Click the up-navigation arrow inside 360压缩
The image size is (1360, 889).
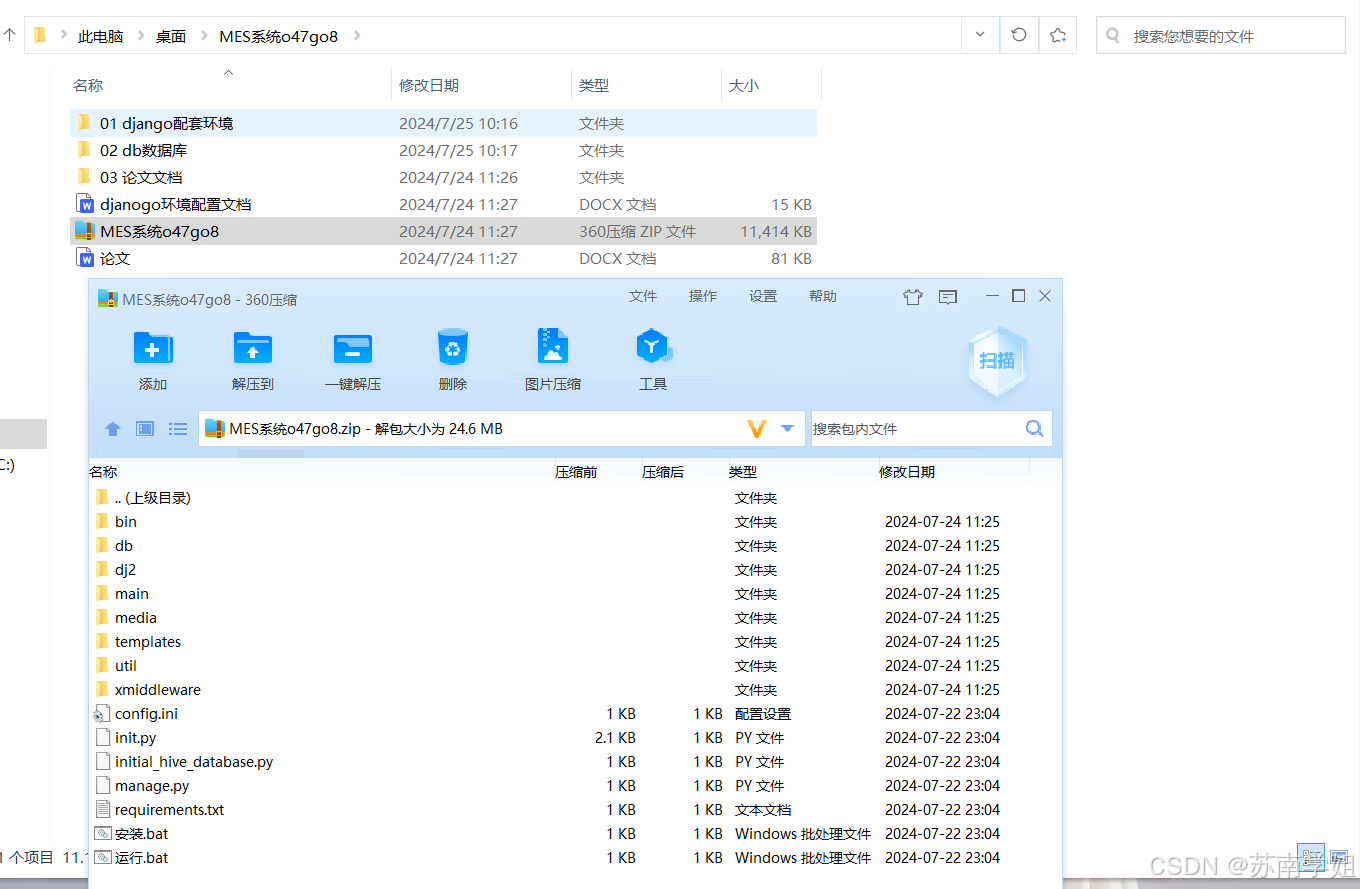point(112,427)
